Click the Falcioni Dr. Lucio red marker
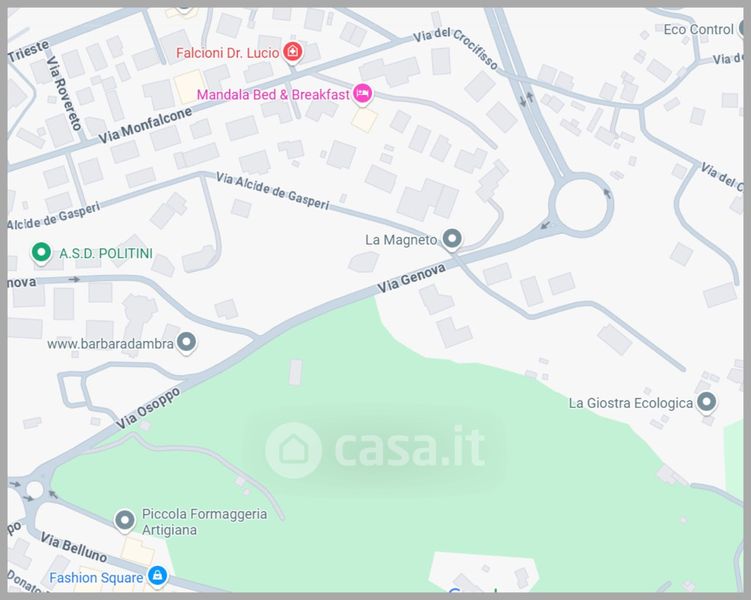 pyautogui.click(x=292, y=51)
